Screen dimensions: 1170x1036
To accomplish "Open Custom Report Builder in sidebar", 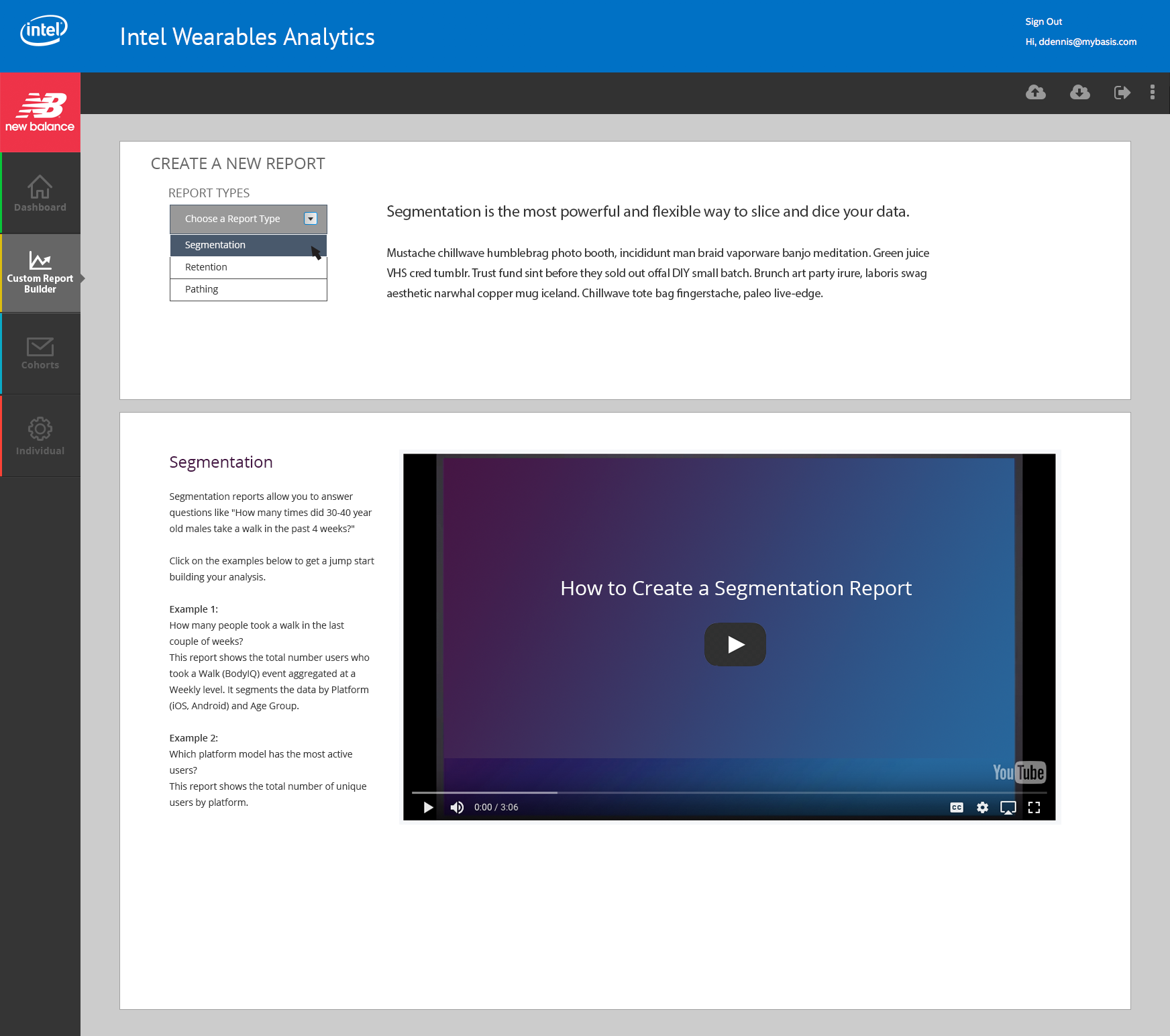I will tap(40, 273).
